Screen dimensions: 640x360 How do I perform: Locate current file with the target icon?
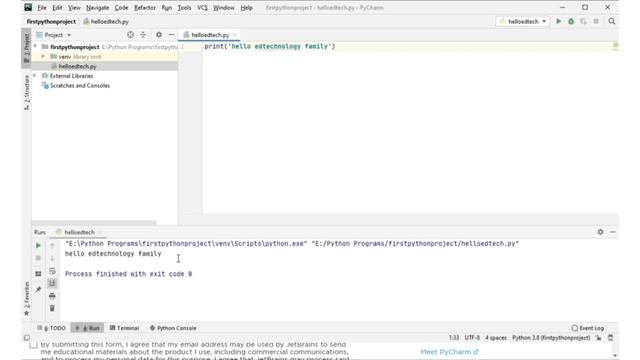pos(130,35)
